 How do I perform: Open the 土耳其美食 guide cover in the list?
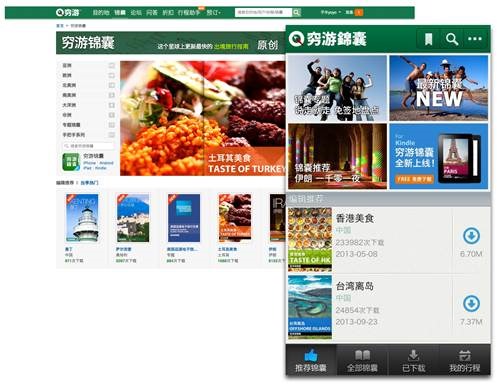coord(235,218)
